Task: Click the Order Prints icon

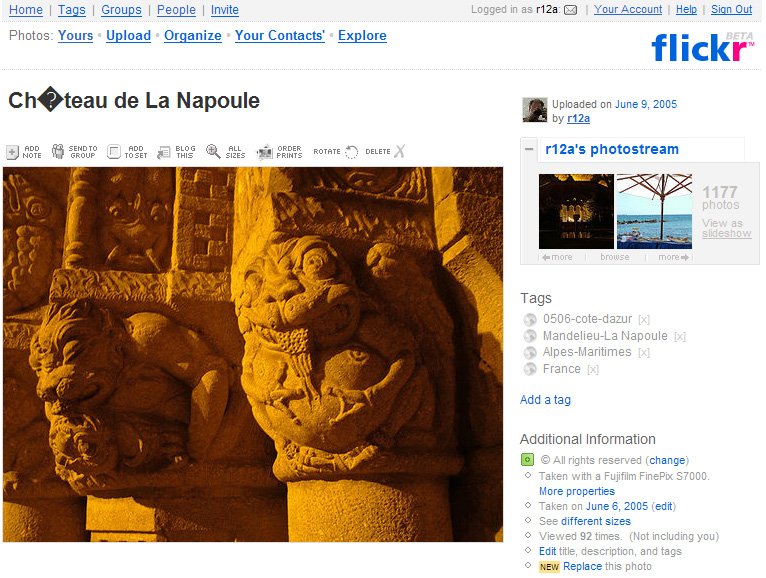Action: pos(265,152)
